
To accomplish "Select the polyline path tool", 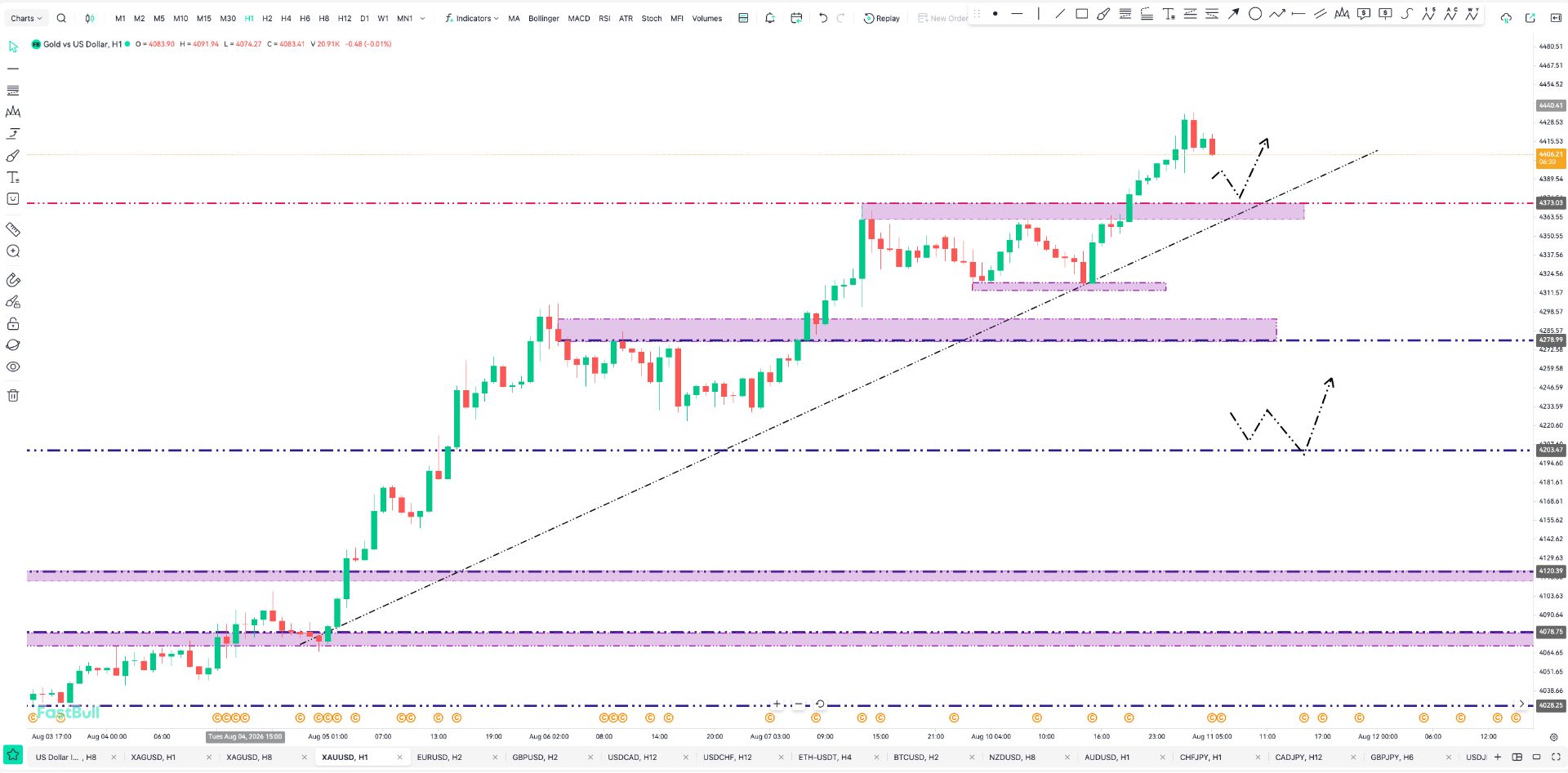I will (1277, 14).
